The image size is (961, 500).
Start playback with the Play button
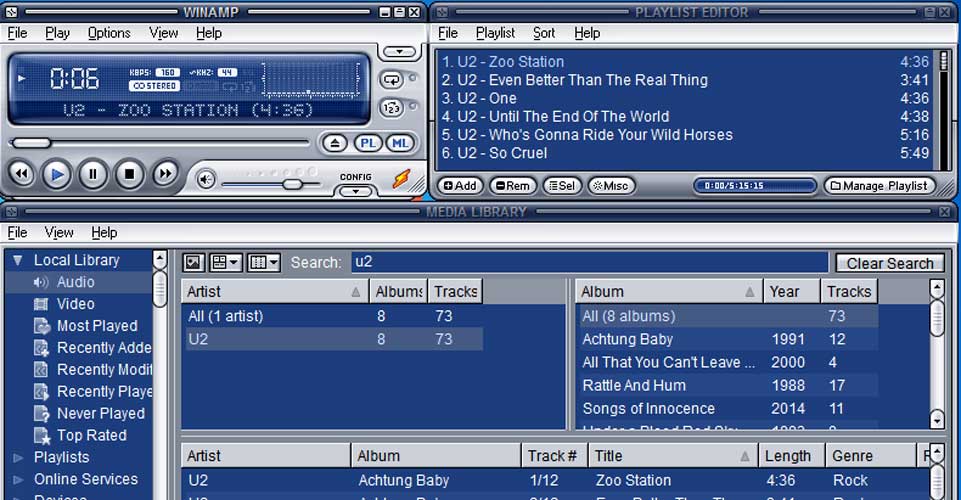pos(57,175)
